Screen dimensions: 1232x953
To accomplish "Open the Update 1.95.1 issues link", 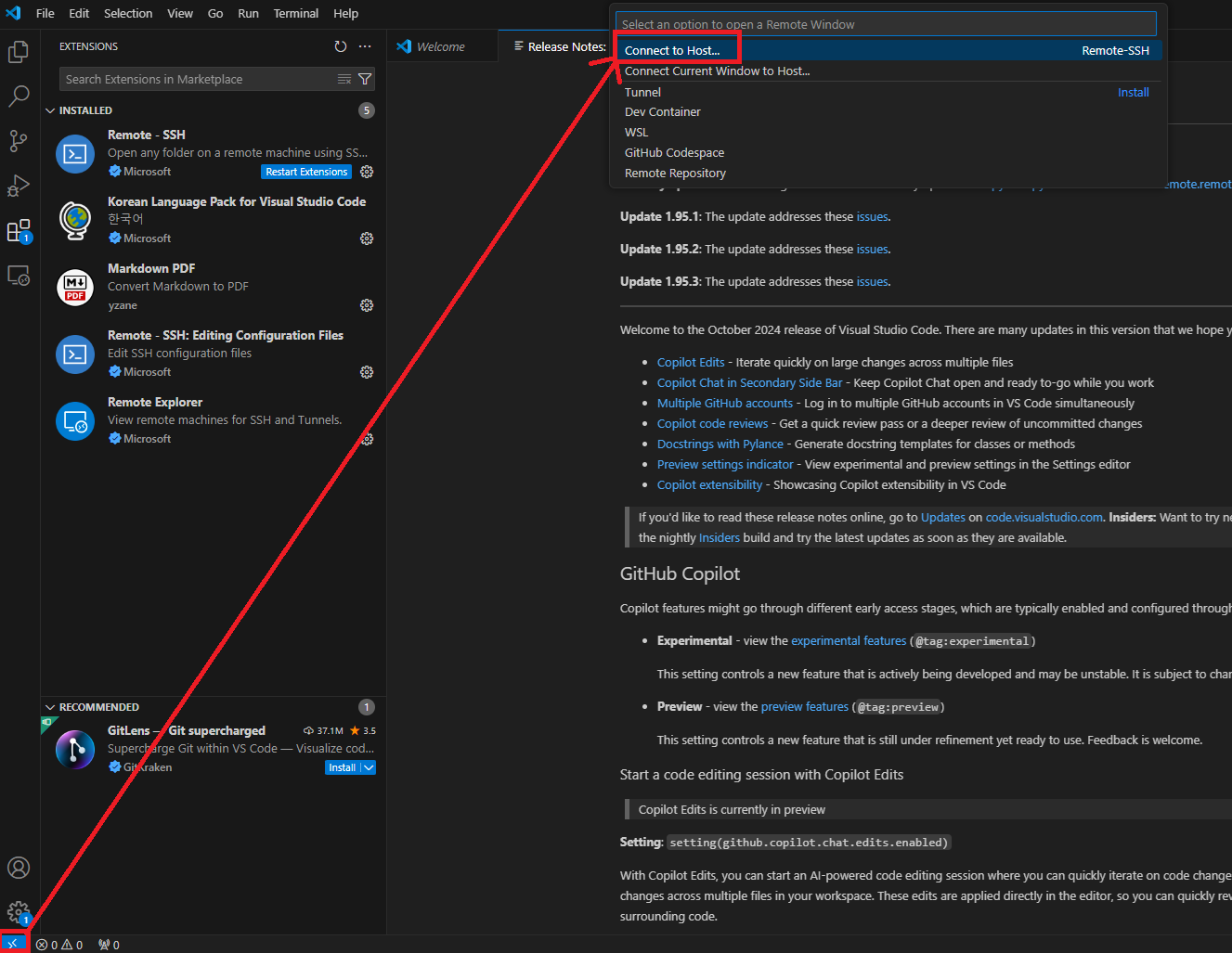I will click(872, 216).
